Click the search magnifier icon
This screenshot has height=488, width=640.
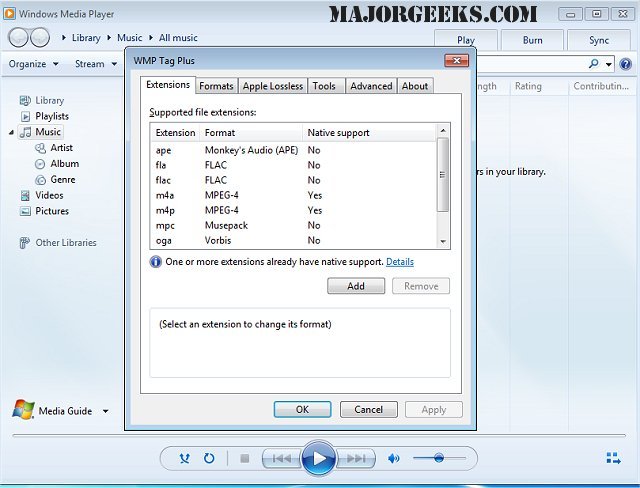[x=594, y=64]
